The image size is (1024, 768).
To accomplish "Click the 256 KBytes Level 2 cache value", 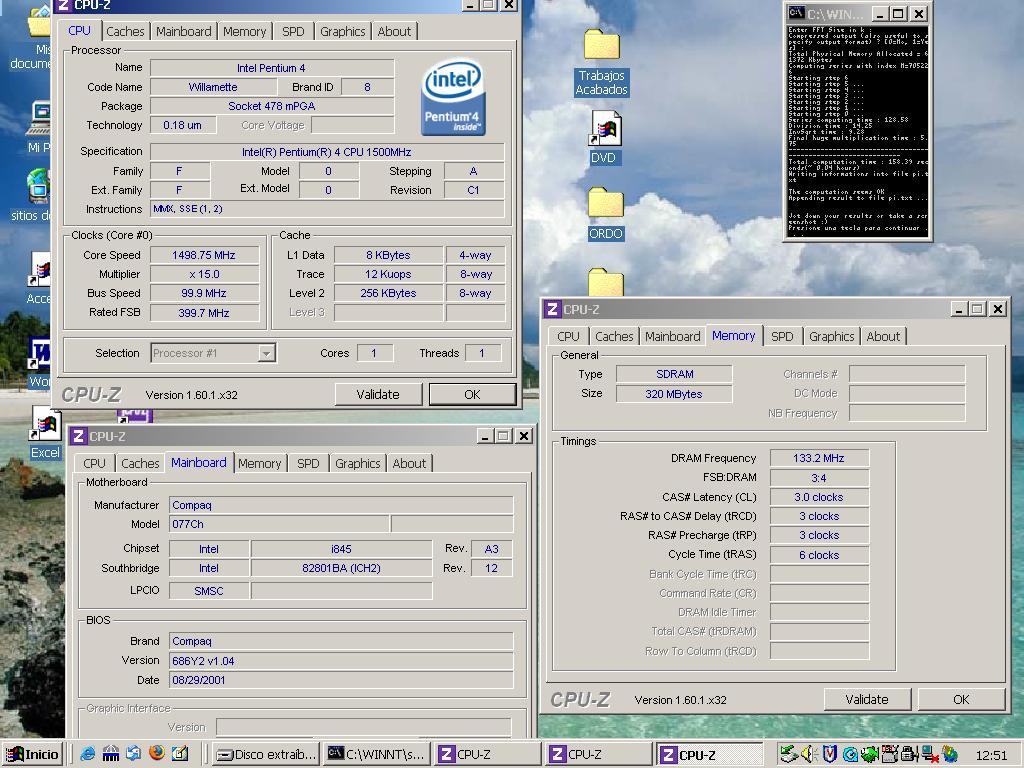I will pyautogui.click(x=388, y=293).
